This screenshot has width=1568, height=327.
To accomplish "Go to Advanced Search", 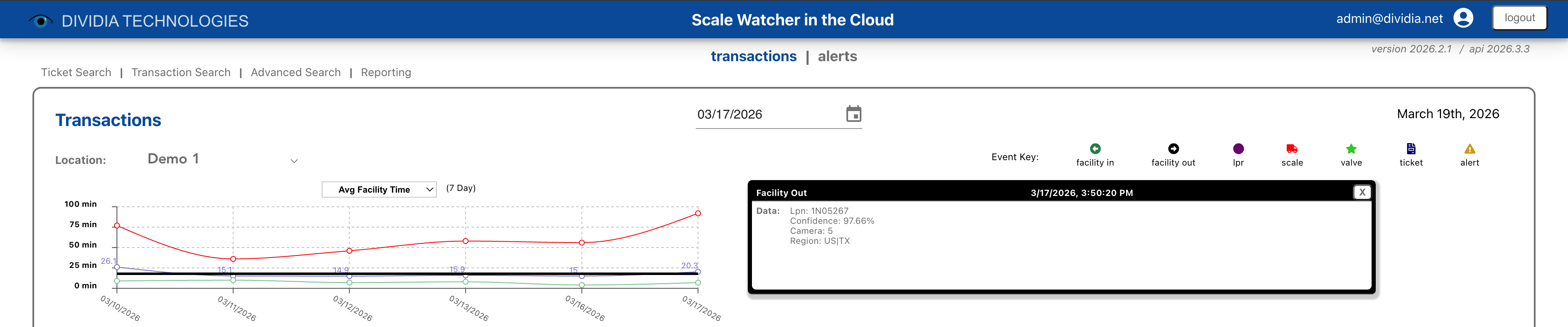I will [295, 72].
